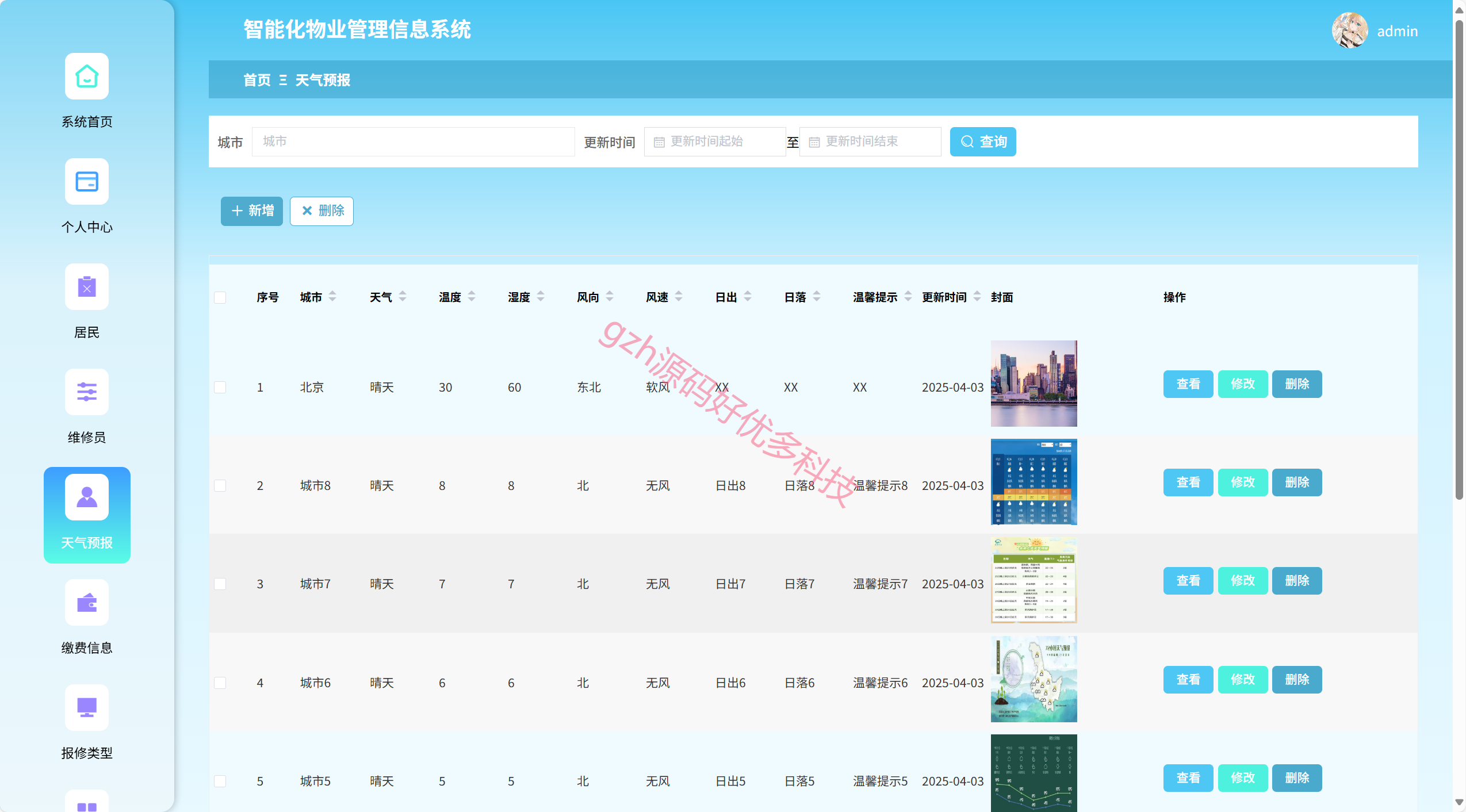Check the box for row 北京
This screenshot has height=812, width=1466.
(x=220, y=387)
